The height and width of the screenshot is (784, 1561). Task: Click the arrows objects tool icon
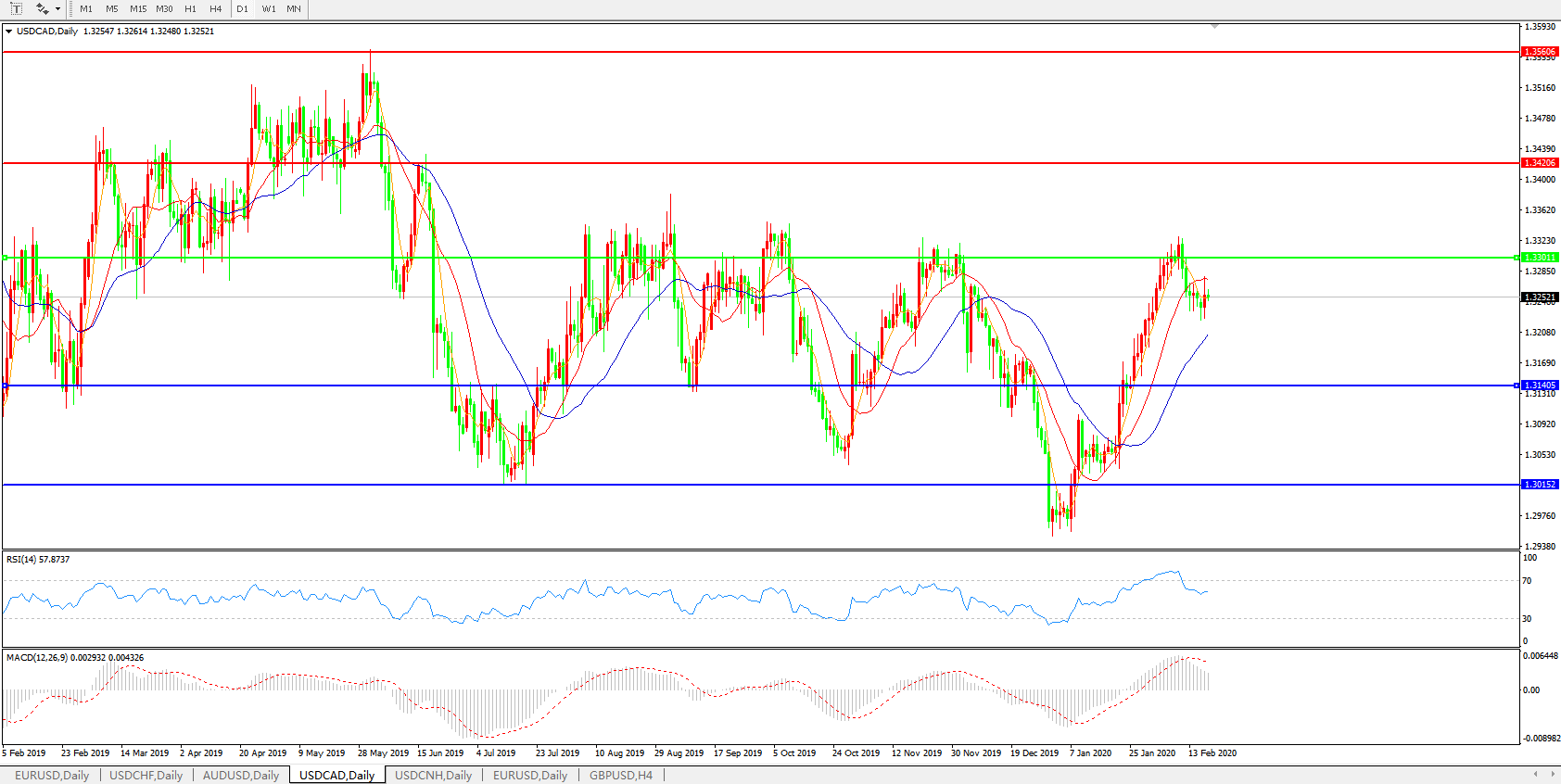pyautogui.click(x=42, y=8)
